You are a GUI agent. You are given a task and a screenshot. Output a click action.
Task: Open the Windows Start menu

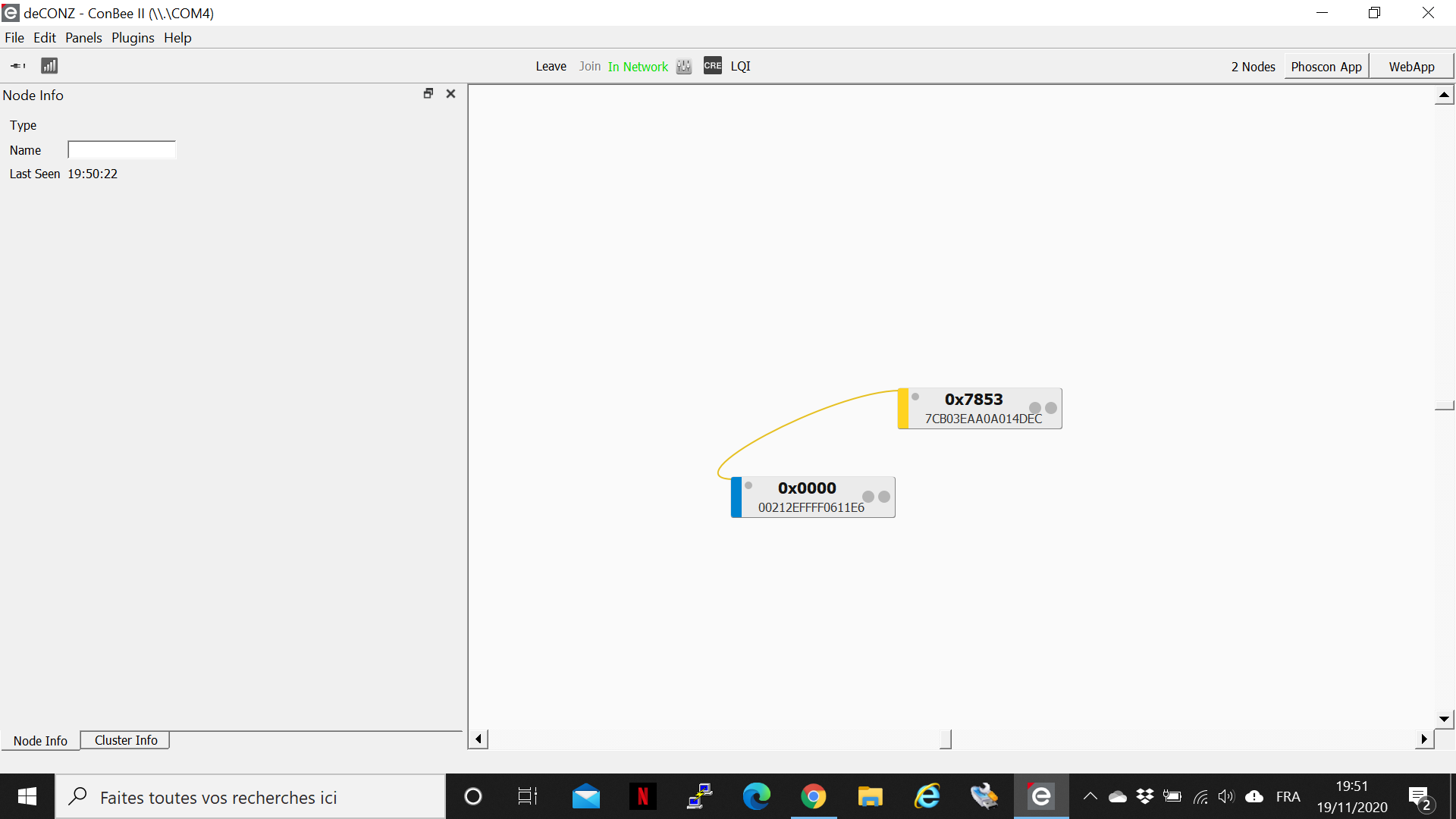(27, 796)
